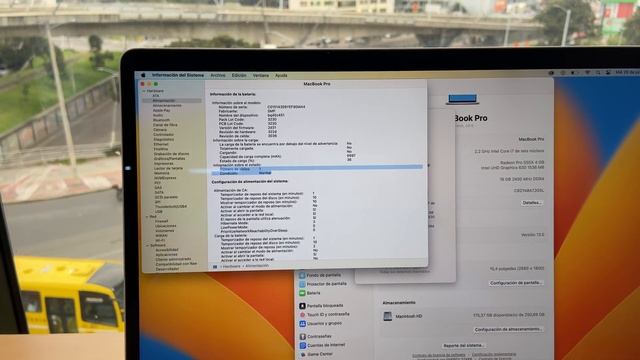Select Aplicaciones under Software
The height and width of the screenshot is (360, 640).
point(167,255)
